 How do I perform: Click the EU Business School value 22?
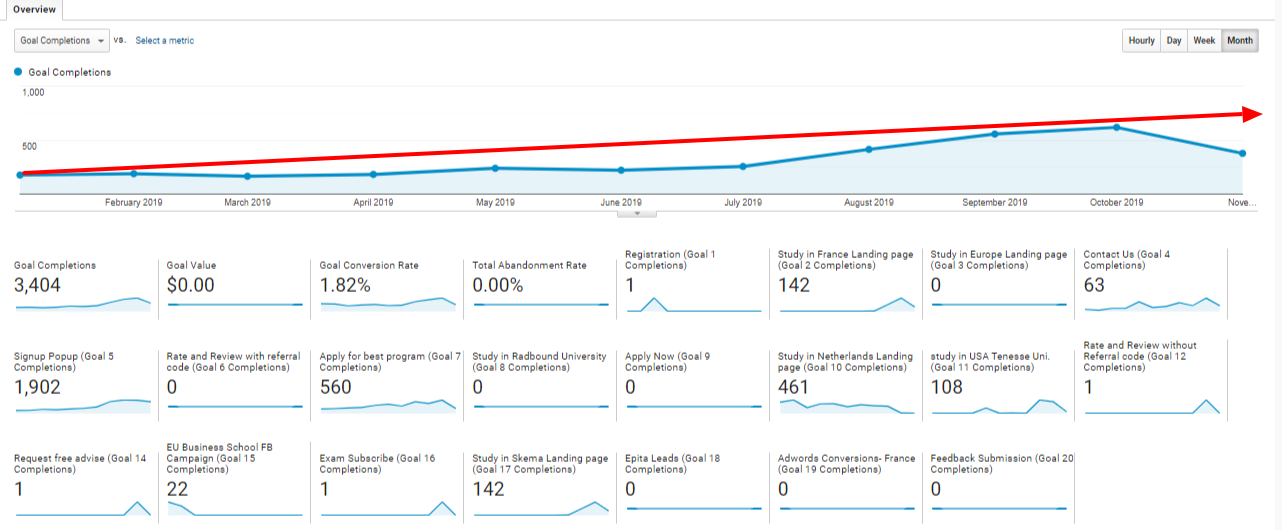pyautogui.click(x=178, y=489)
